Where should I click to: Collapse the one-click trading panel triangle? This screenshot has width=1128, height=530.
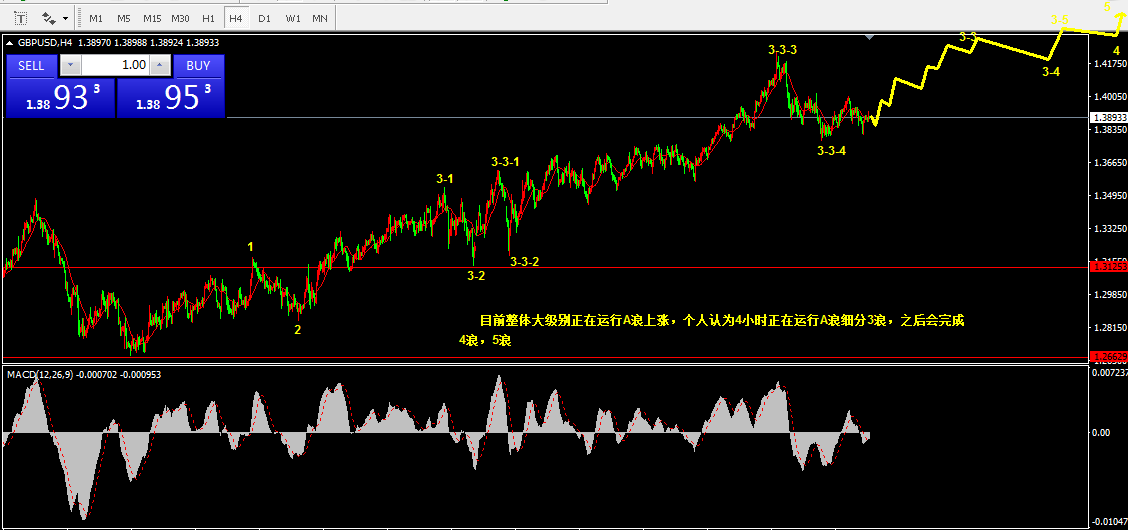click(9, 43)
